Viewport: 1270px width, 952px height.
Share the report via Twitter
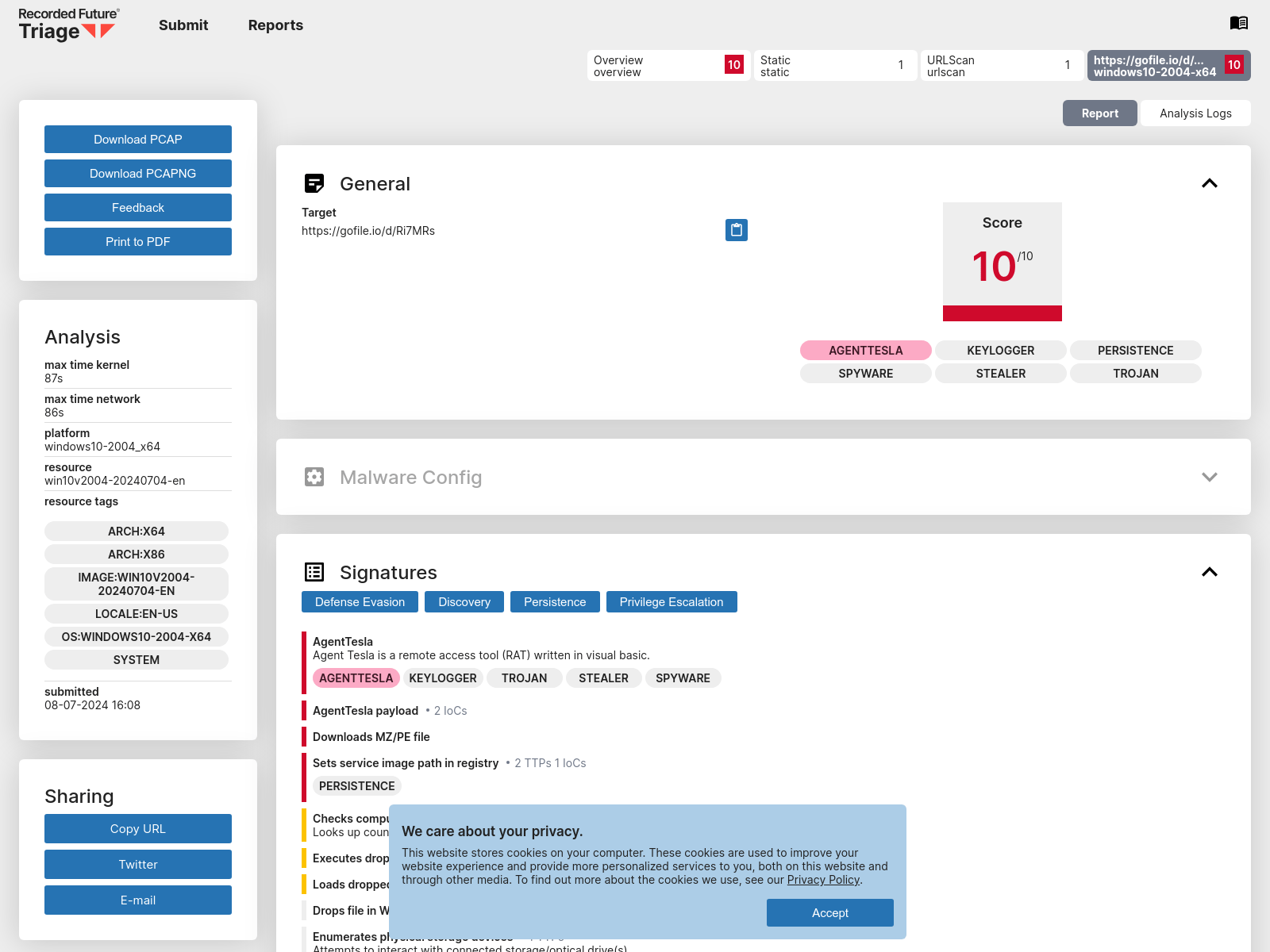[x=138, y=865]
